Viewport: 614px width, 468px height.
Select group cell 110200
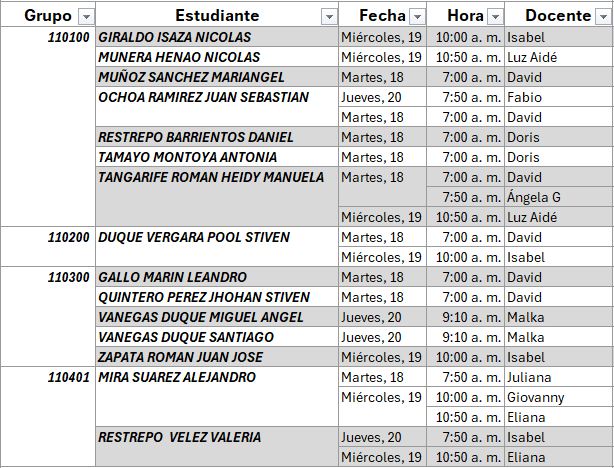click(70, 237)
